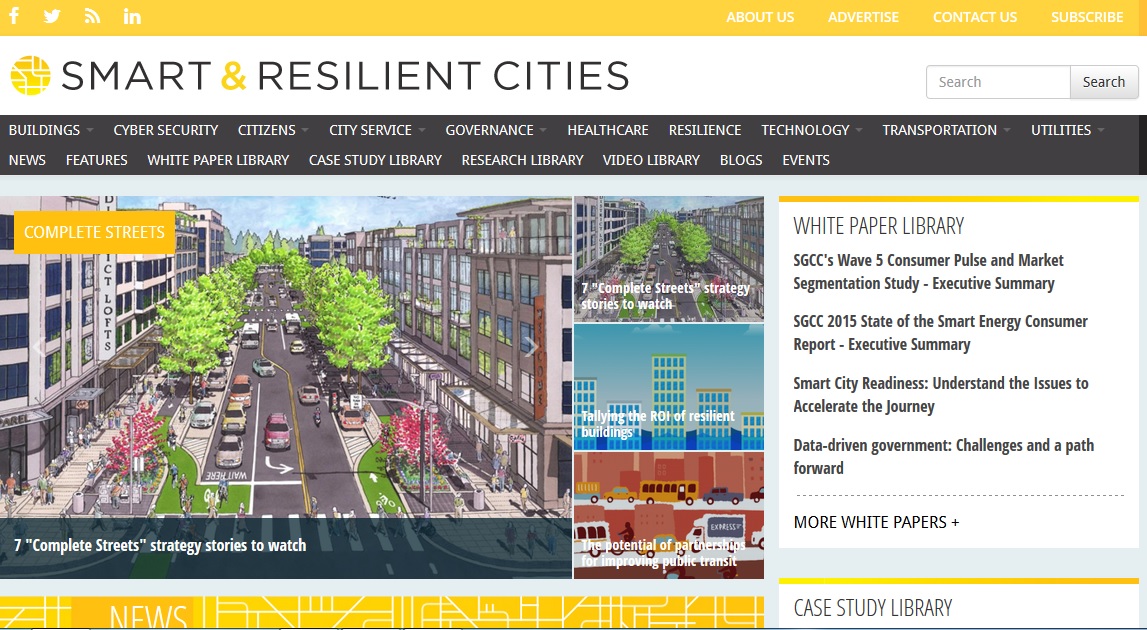Open the Research Library page
This screenshot has width=1147, height=630.
[x=522, y=160]
